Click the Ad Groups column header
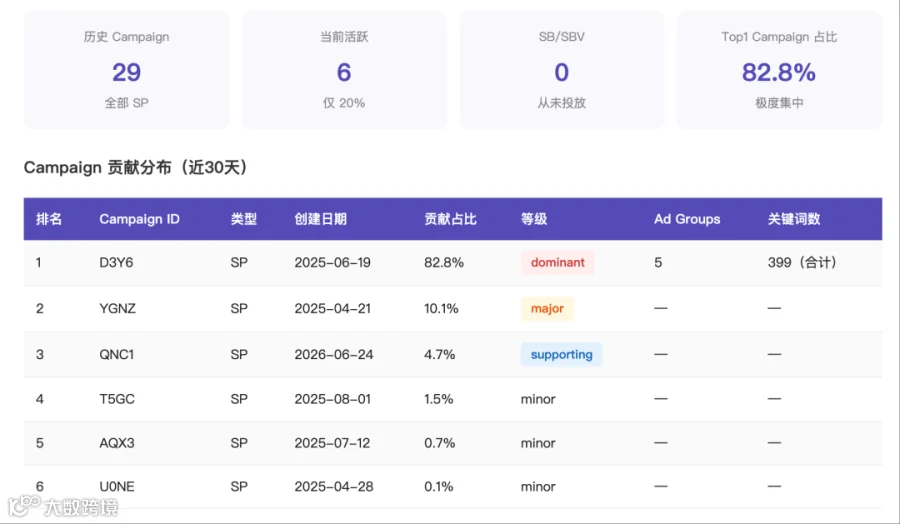This screenshot has height=524, width=900. point(687,219)
